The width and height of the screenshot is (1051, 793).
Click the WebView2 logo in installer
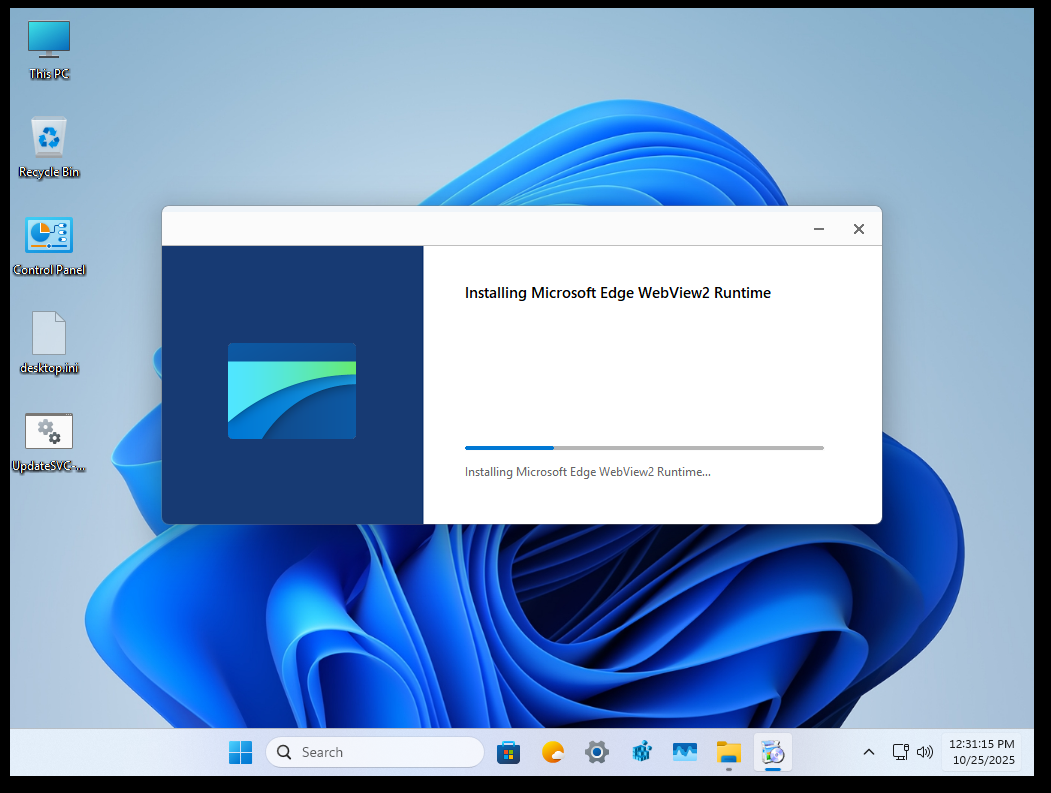292,391
